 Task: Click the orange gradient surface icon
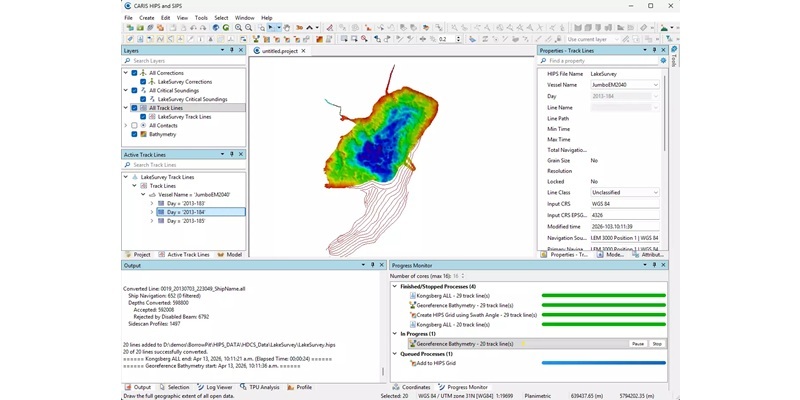[319, 39]
